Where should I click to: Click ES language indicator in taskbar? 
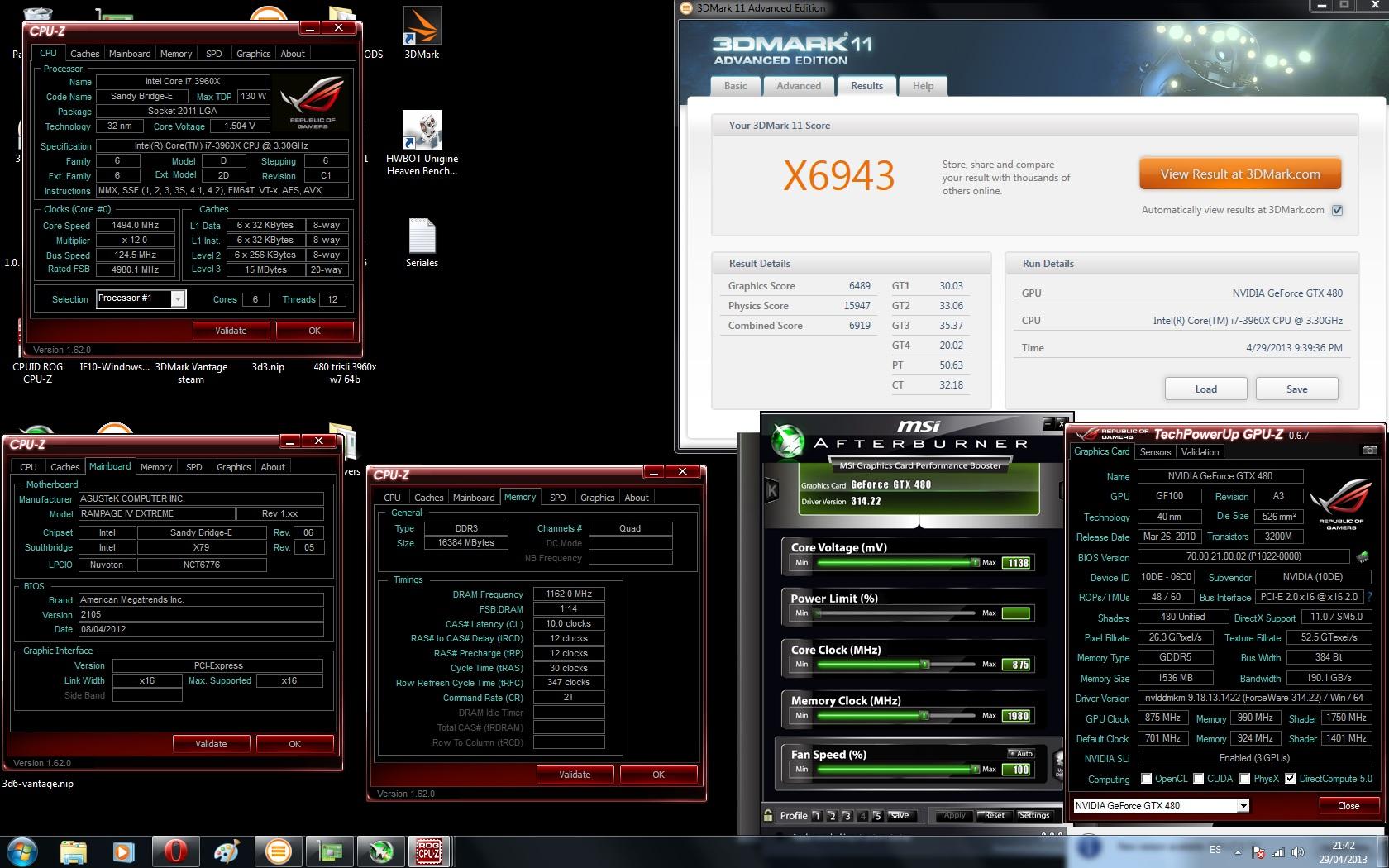click(1215, 850)
